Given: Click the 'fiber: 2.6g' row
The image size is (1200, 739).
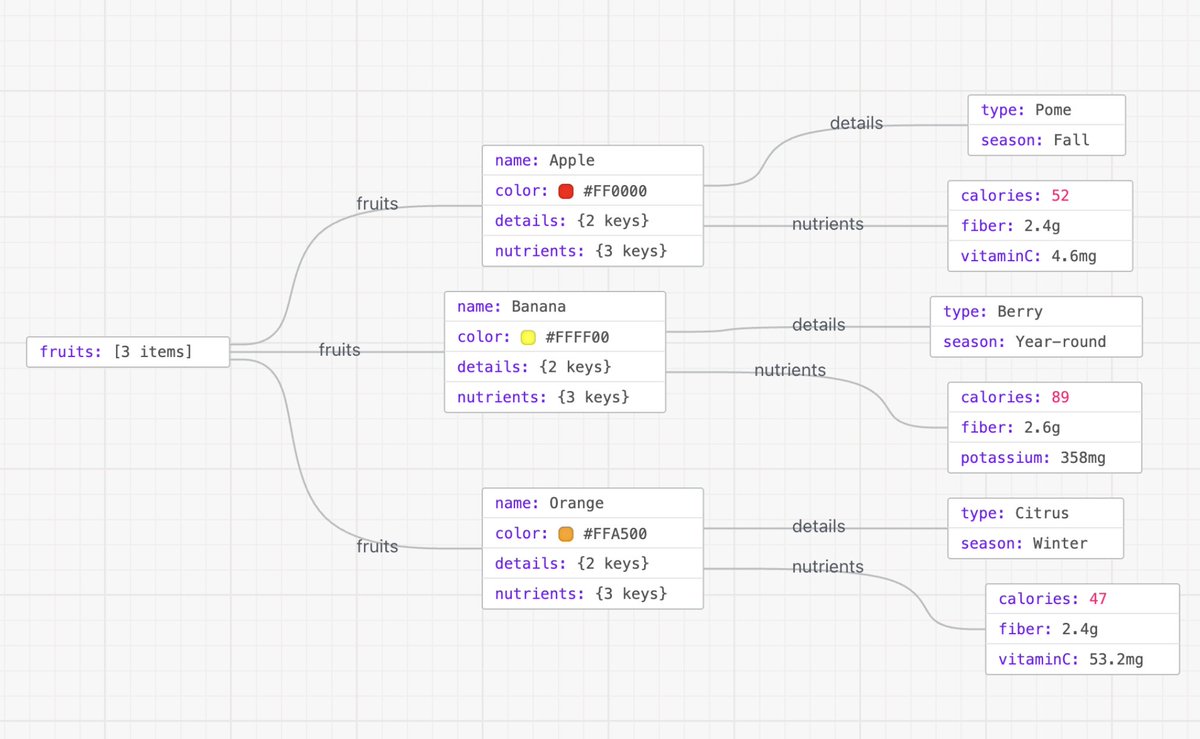Looking at the screenshot, I should (x=1045, y=427).
